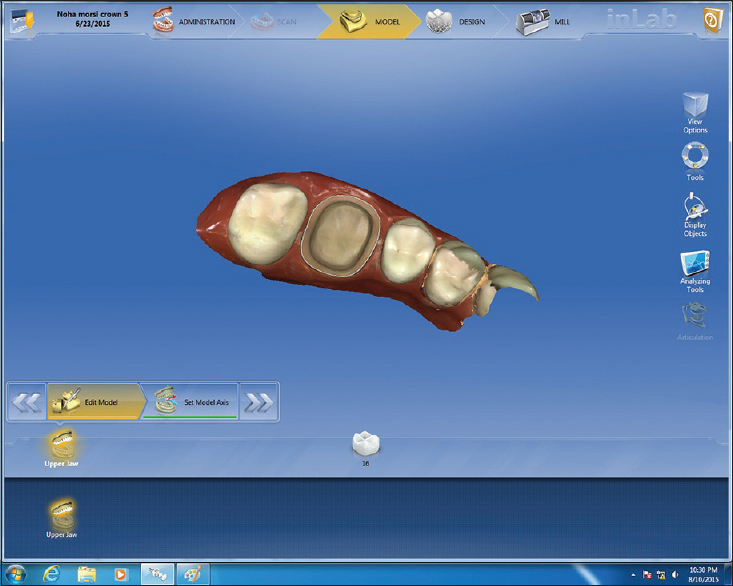Click the Display Objects icon
This screenshot has width=733, height=586.
(x=695, y=210)
